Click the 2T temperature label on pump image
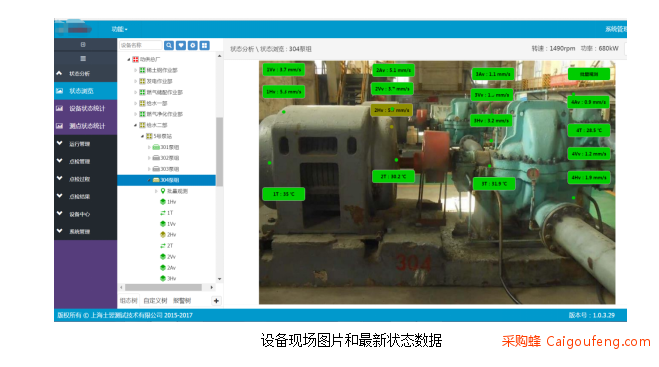 tap(393, 177)
